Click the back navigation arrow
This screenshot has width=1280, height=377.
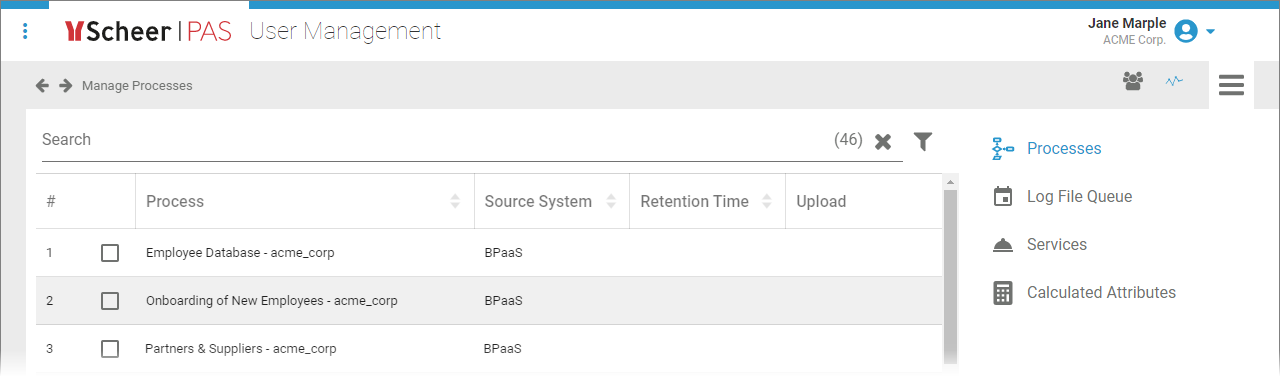42,85
